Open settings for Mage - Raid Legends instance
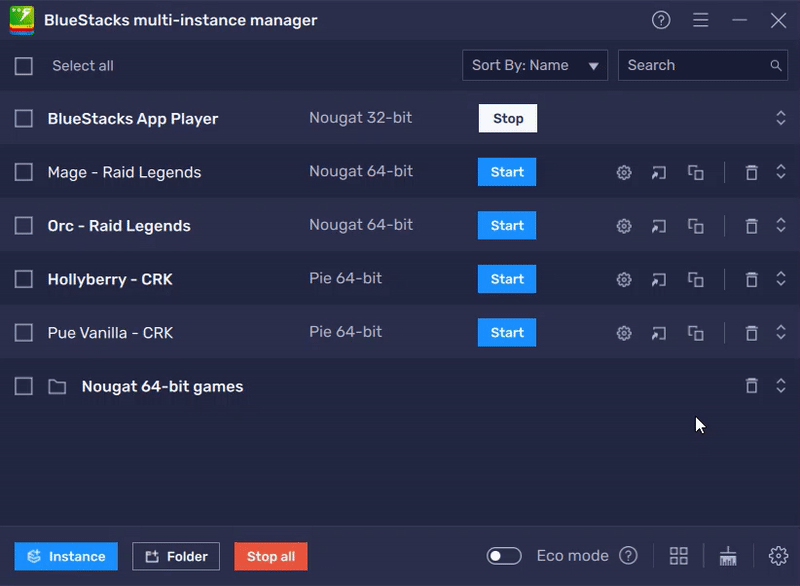Image resolution: width=800 pixels, height=586 pixels. tap(623, 172)
